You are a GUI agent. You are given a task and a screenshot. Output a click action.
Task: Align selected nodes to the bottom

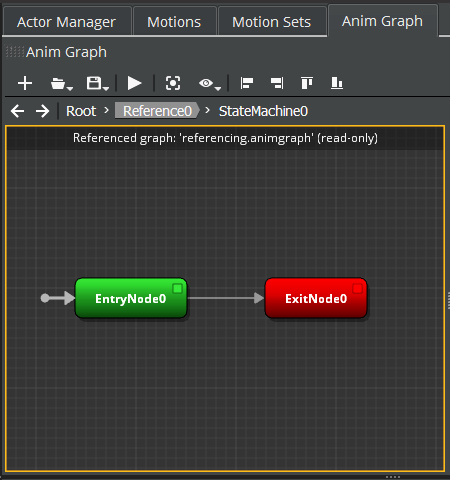(x=337, y=83)
